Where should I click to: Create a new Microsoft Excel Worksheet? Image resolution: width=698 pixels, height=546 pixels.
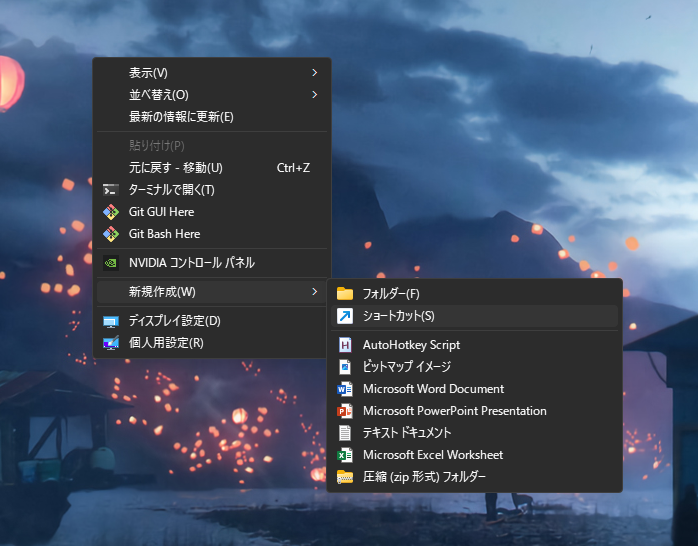point(475,455)
